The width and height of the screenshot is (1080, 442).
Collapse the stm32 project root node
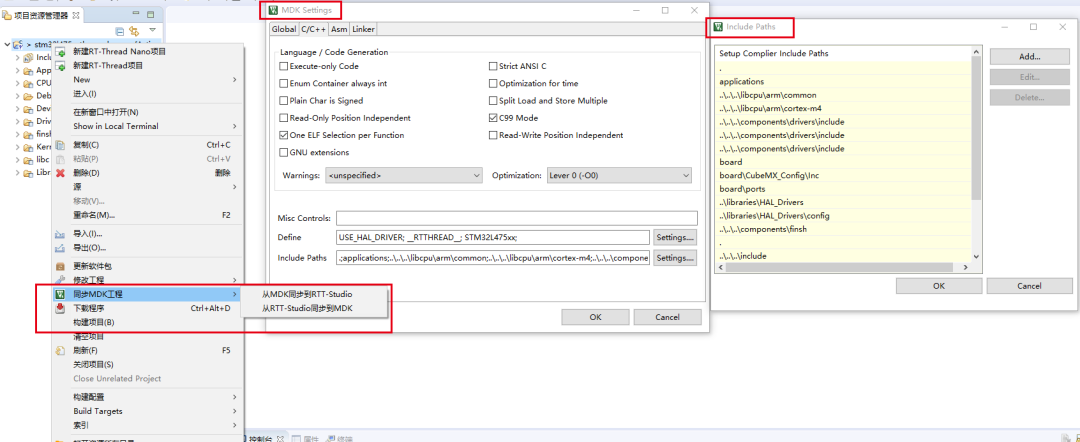pyautogui.click(x=7, y=45)
